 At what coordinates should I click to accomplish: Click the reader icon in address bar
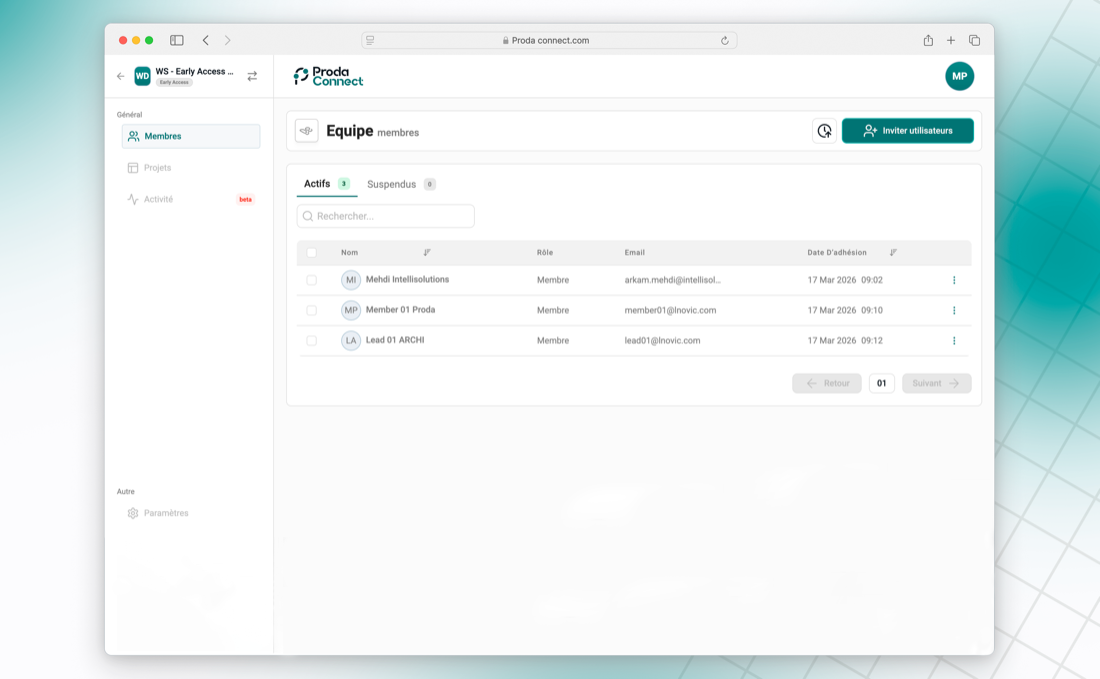pos(370,40)
